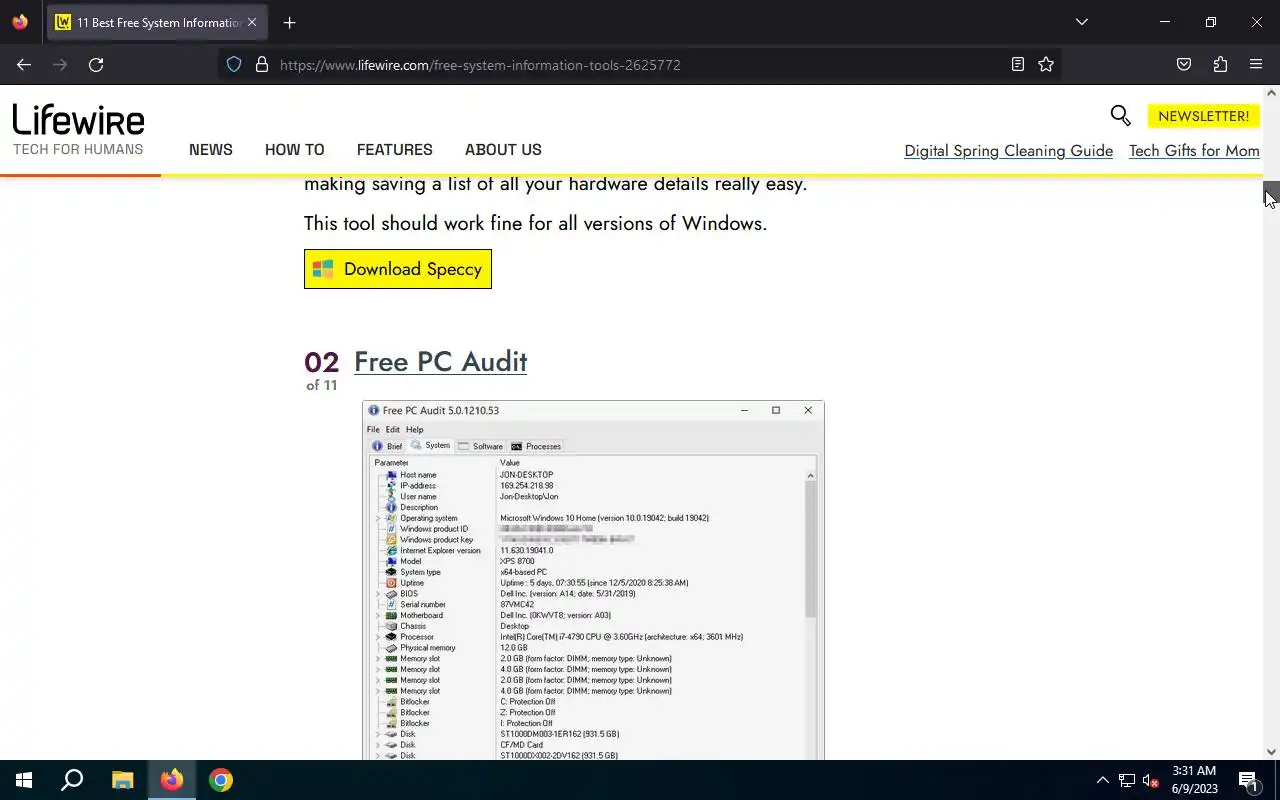Image resolution: width=1280 pixels, height=800 pixels.
Task: Reload the current page
Action: [x=96, y=64]
